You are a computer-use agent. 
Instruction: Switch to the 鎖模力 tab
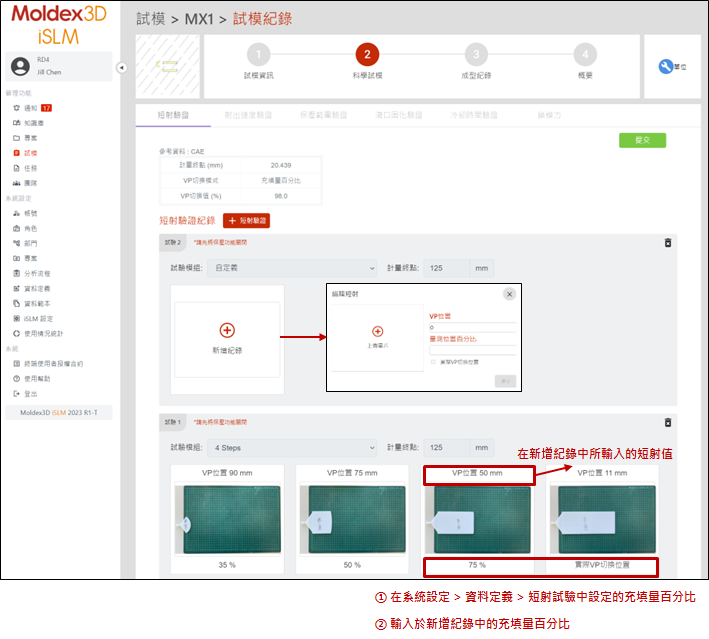pyautogui.click(x=549, y=115)
